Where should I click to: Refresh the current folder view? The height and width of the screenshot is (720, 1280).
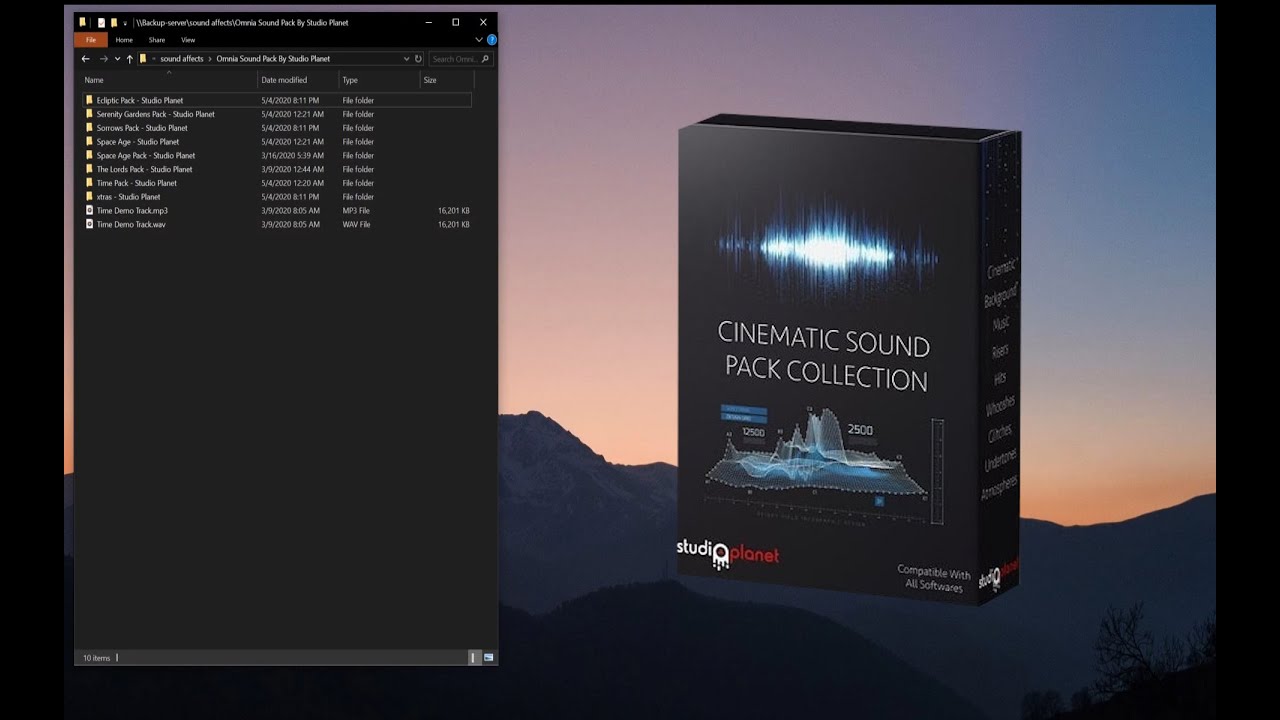(418, 59)
